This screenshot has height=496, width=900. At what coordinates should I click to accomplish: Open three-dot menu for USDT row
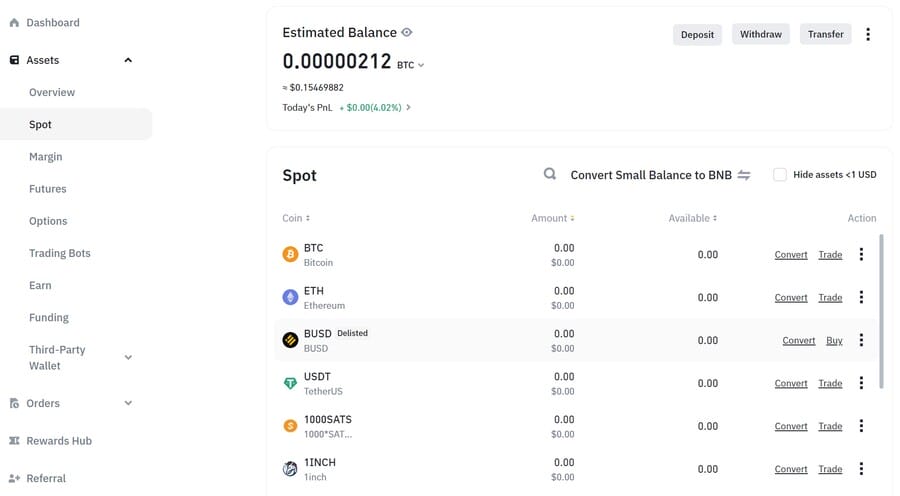[861, 383]
